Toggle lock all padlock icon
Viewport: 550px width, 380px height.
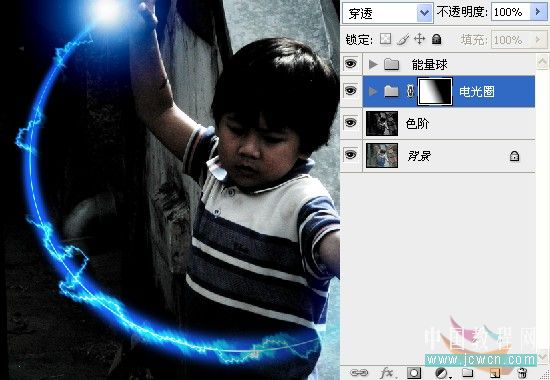click(436, 39)
